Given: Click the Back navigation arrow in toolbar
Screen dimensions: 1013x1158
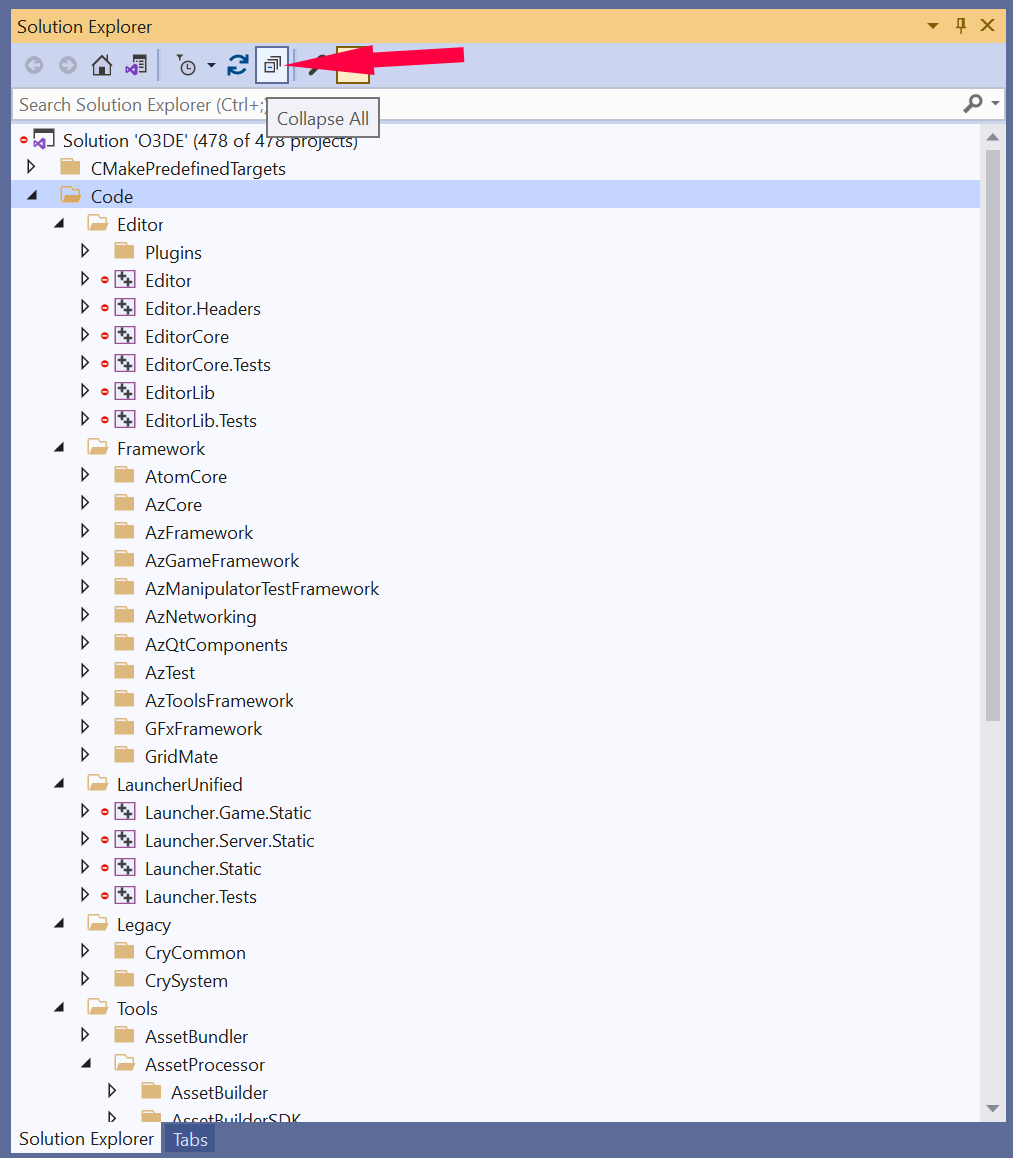Looking at the screenshot, I should point(34,66).
